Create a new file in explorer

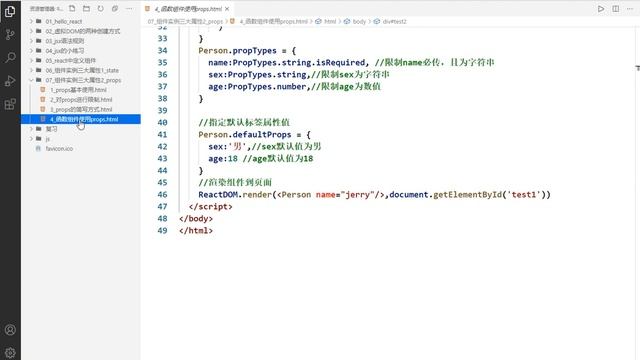point(72,8)
